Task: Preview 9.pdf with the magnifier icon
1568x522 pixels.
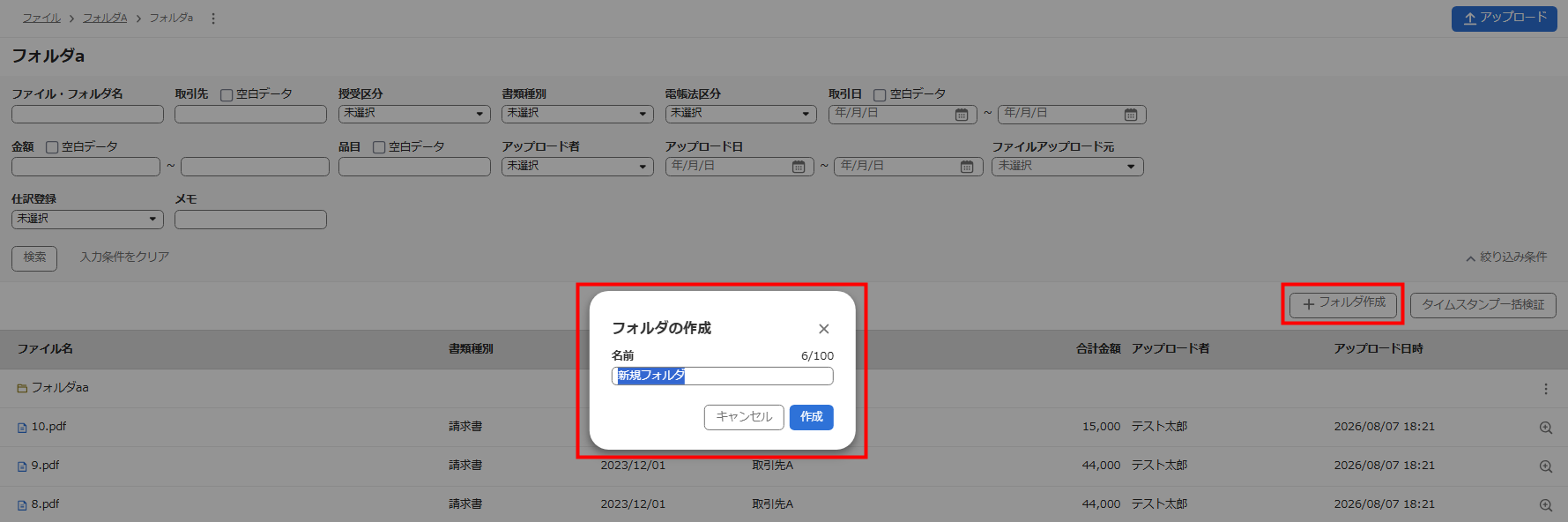Action: tap(1545, 466)
